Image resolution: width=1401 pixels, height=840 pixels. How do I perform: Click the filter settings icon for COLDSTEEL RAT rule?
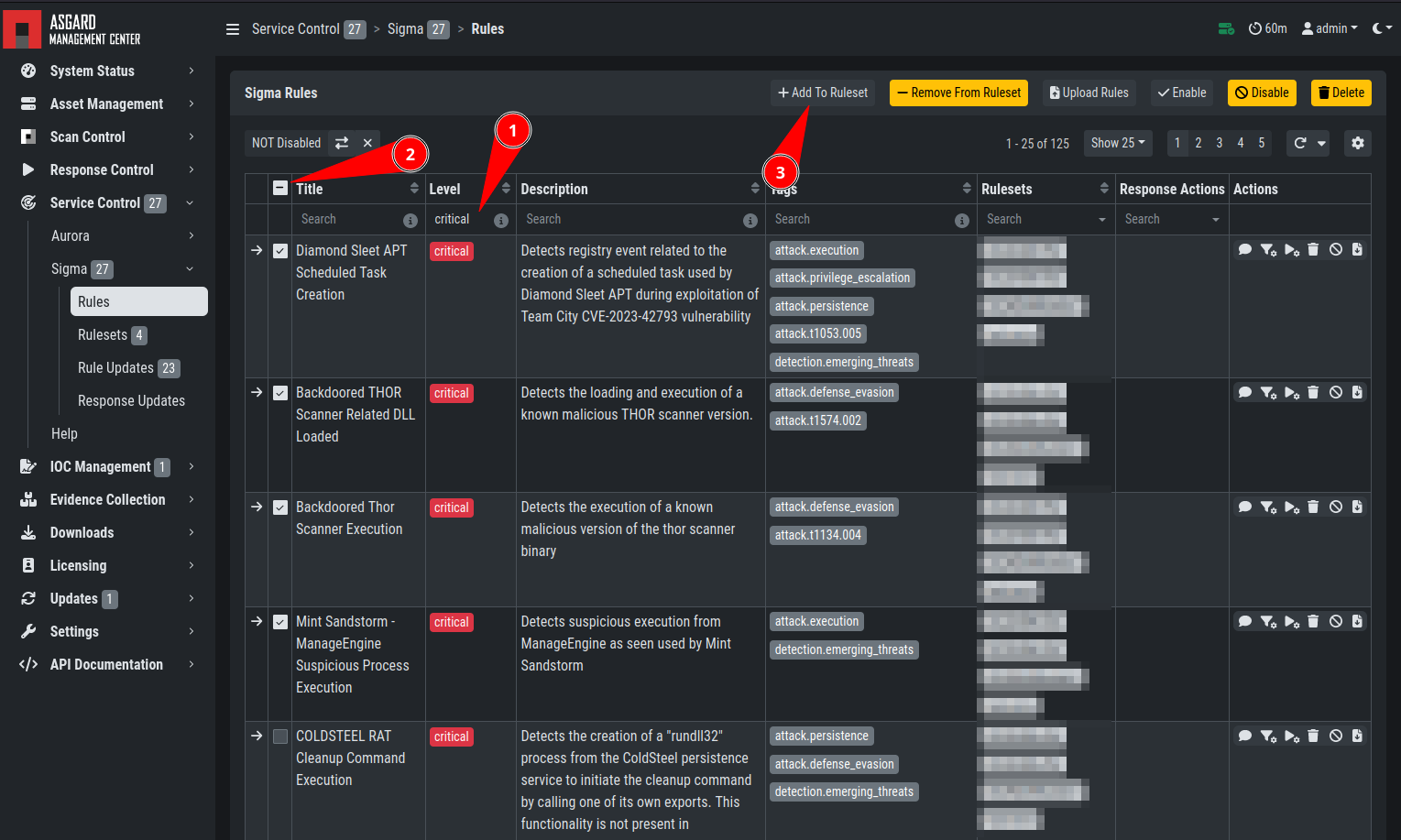[1268, 736]
